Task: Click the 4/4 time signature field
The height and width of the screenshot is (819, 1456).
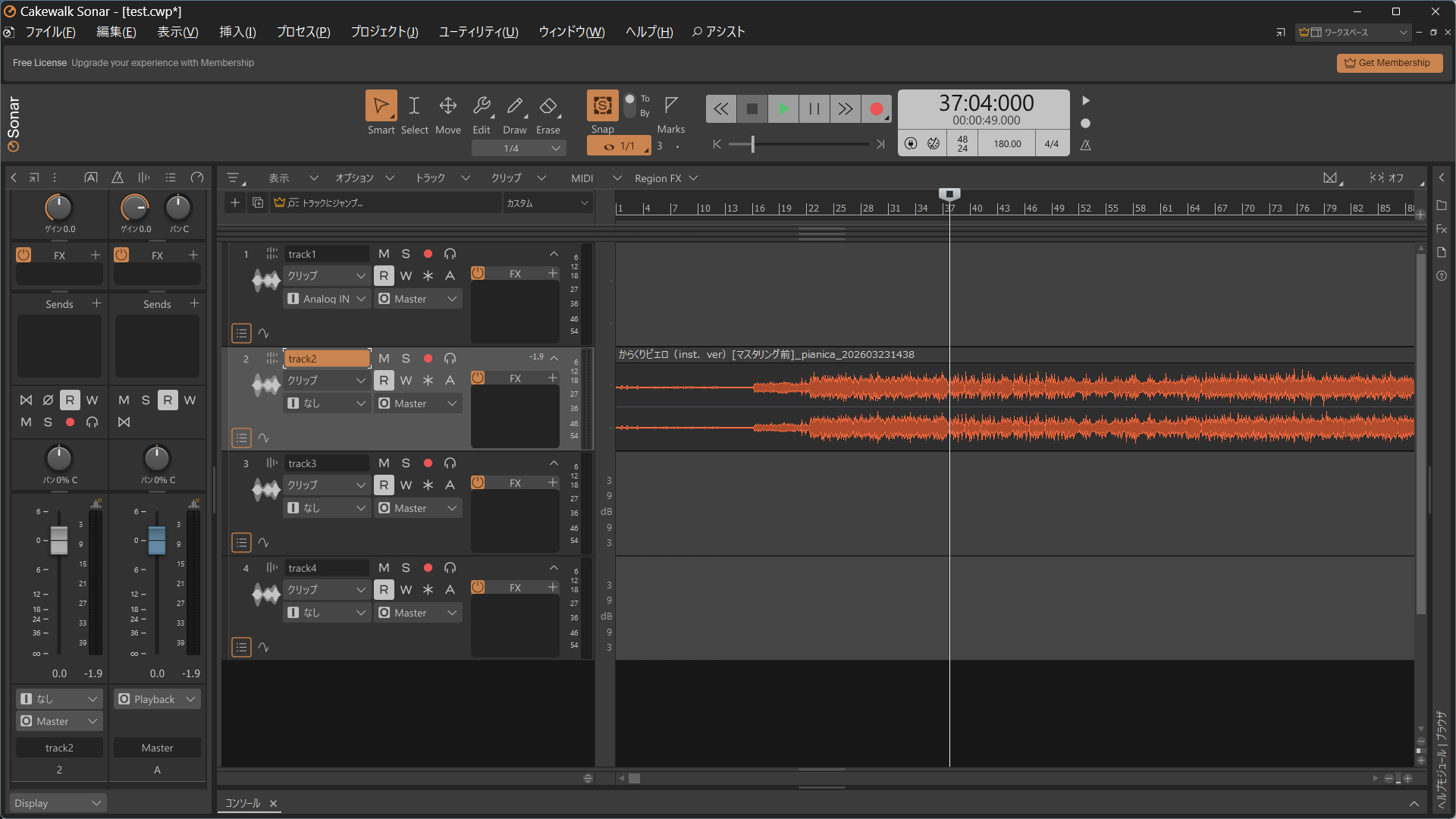Action: pyautogui.click(x=1052, y=144)
